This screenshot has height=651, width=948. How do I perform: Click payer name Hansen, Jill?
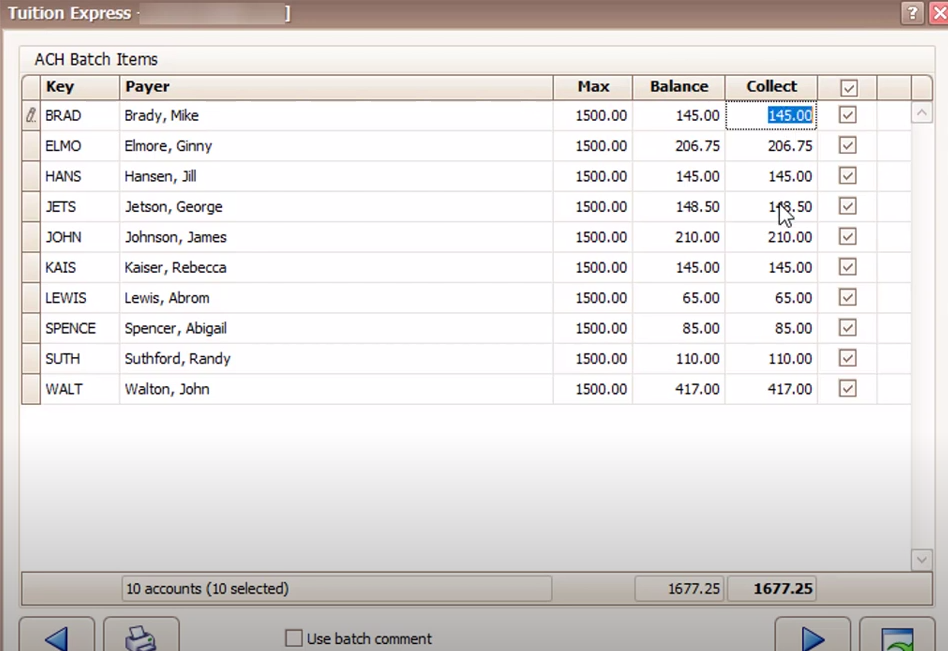click(160, 176)
